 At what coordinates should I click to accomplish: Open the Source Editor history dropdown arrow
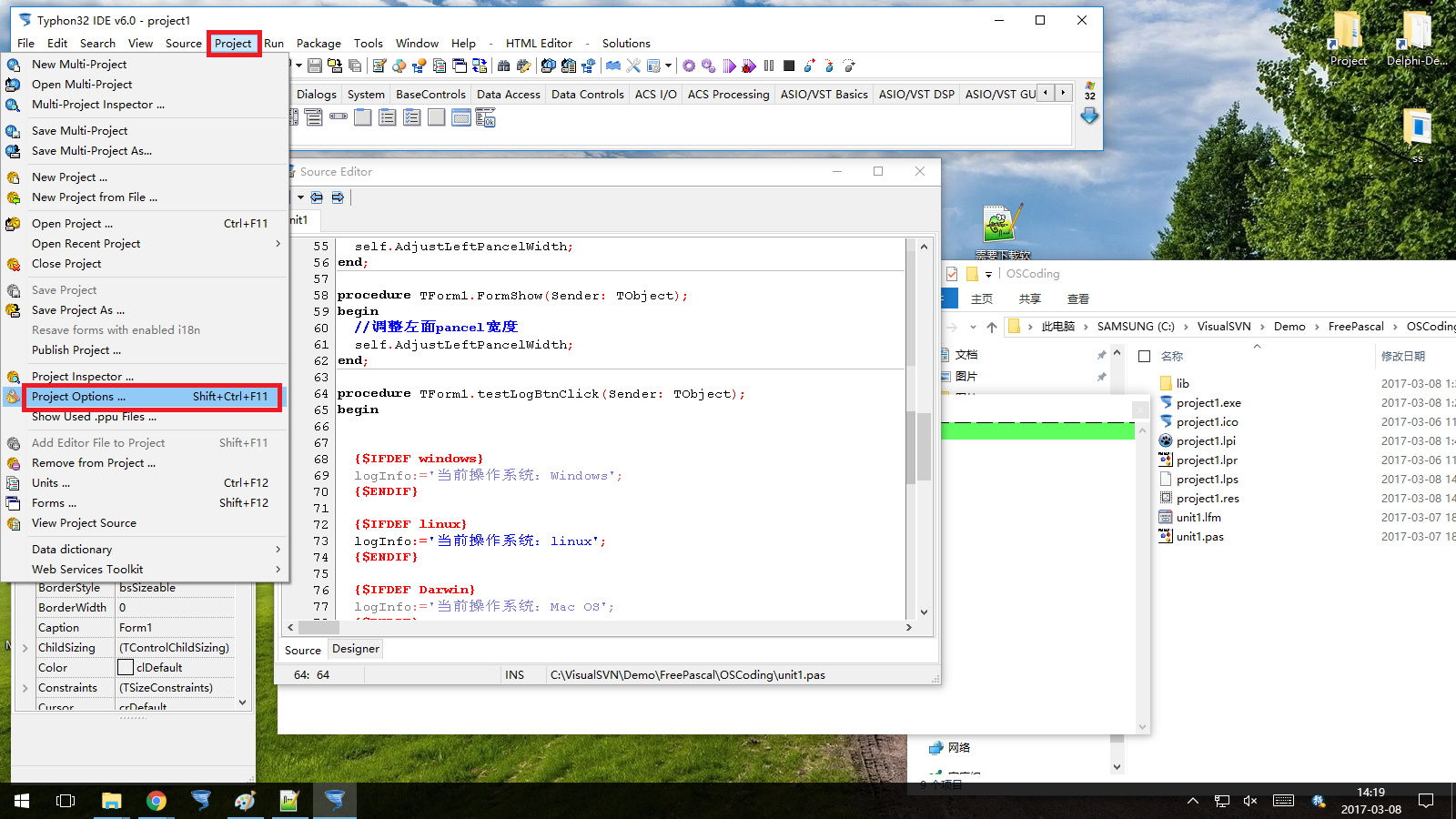click(300, 197)
